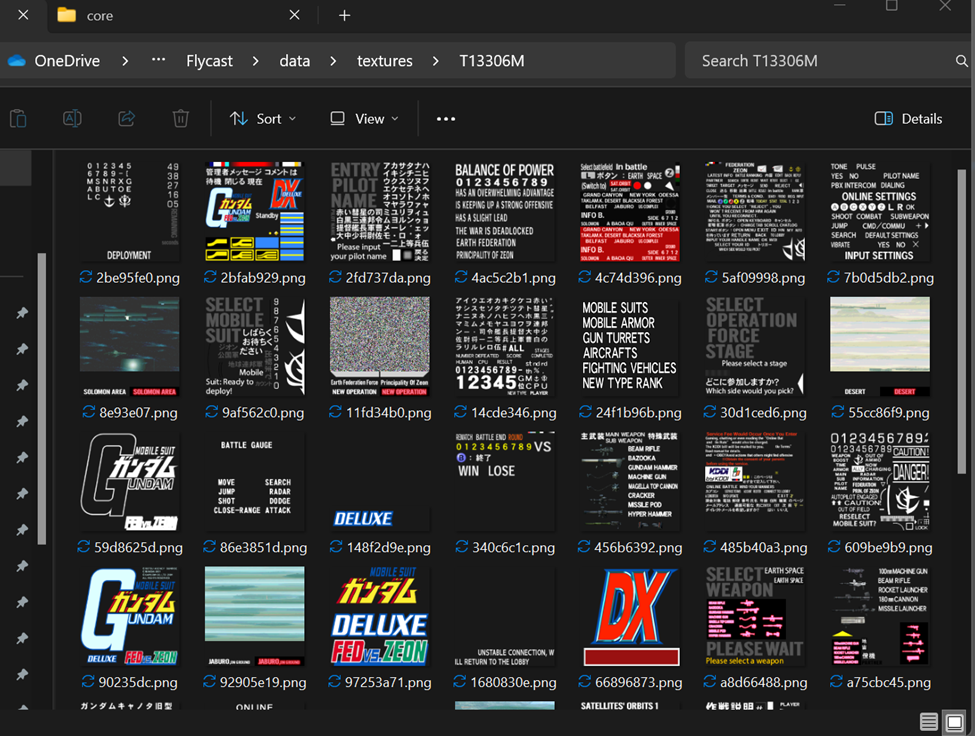Expand chevron after Flycast in breadcrumb
This screenshot has width=975, height=736.
tap(256, 61)
